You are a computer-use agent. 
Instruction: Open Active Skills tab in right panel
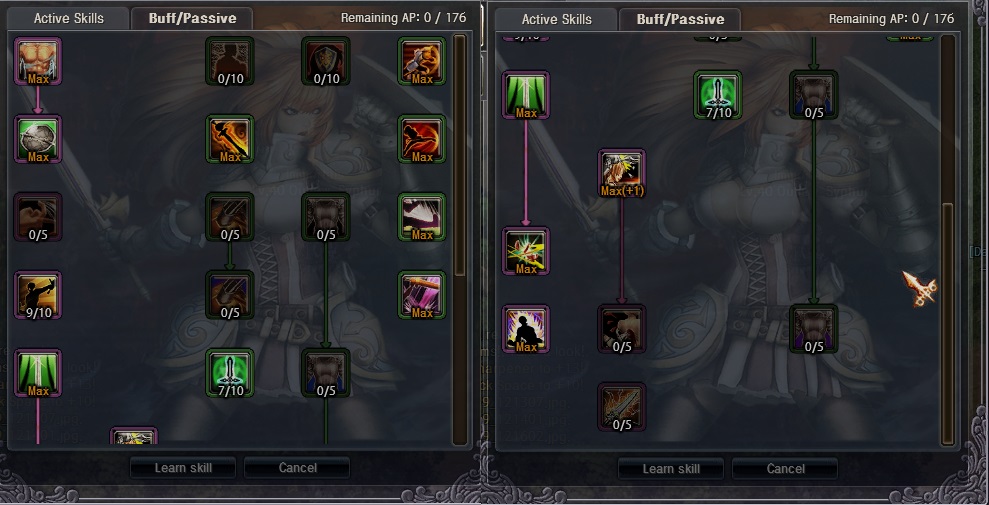tap(557, 19)
